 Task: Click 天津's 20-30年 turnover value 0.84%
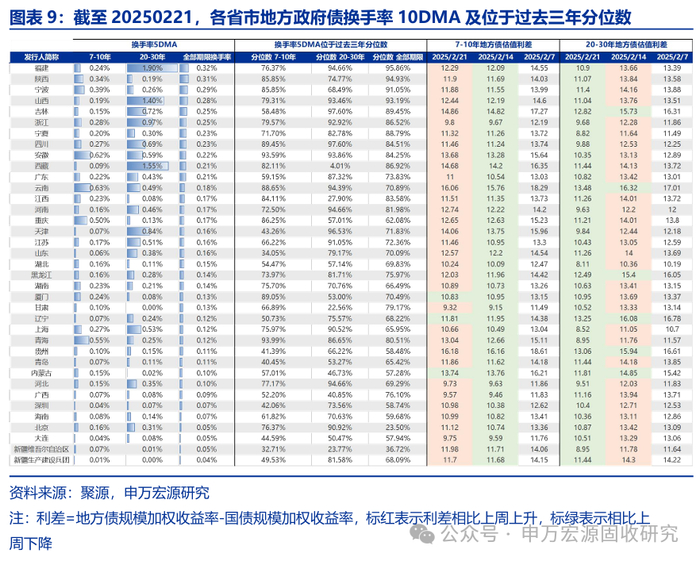point(152,231)
